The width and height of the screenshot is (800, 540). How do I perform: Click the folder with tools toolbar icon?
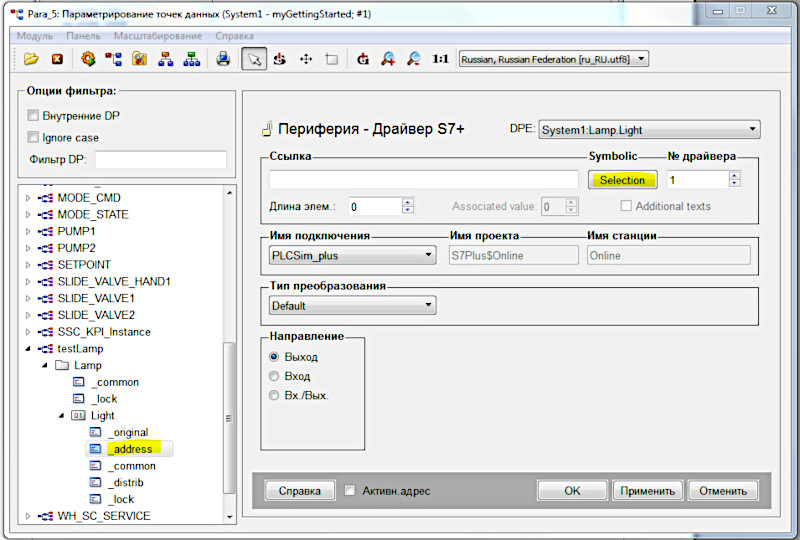coord(140,59)
